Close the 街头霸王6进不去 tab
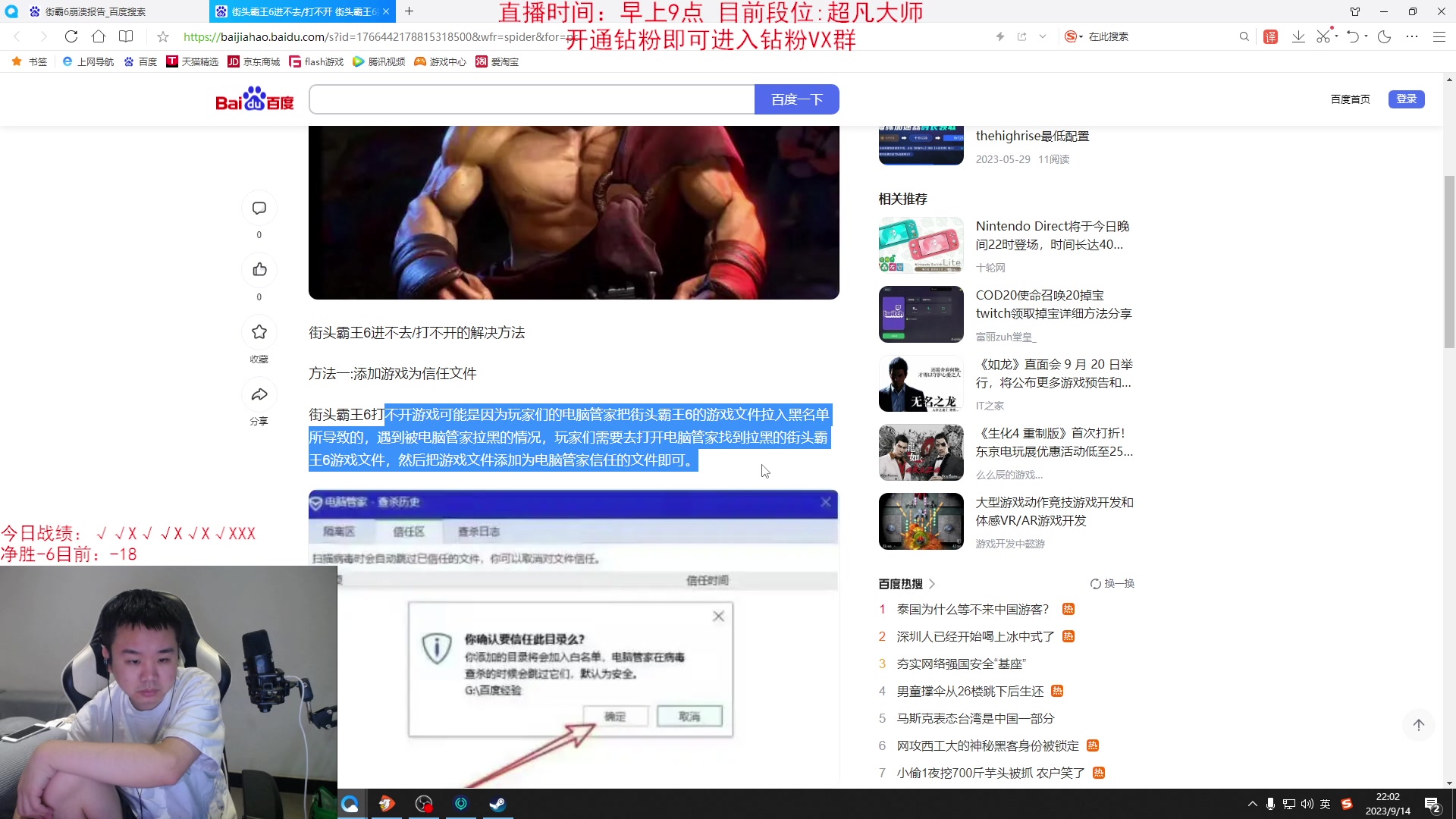The image size is (1456, 819). click(x=386, y=11)
